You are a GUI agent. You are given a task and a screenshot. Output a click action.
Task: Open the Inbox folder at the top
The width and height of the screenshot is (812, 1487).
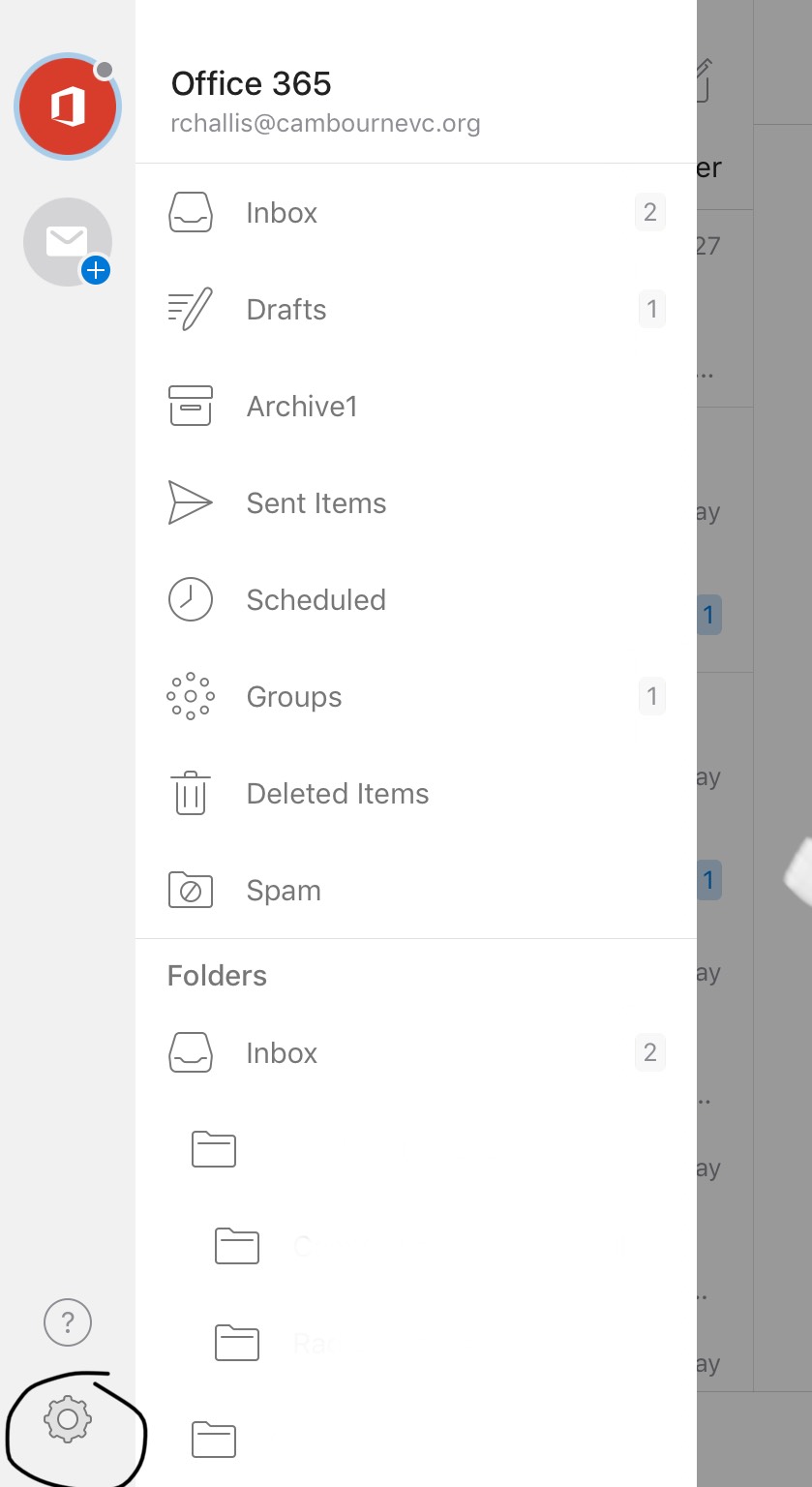pyautogui.click(x=416, y=213)
